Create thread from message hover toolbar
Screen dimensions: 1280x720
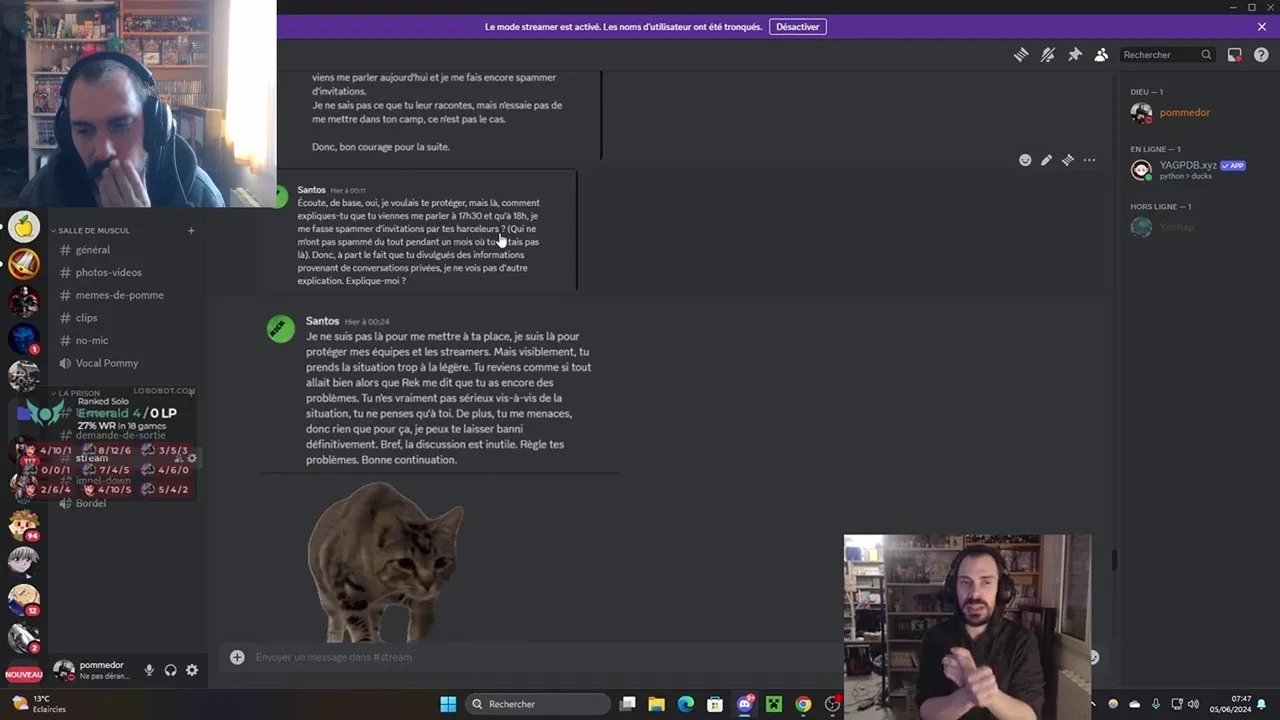(1068, 160)
